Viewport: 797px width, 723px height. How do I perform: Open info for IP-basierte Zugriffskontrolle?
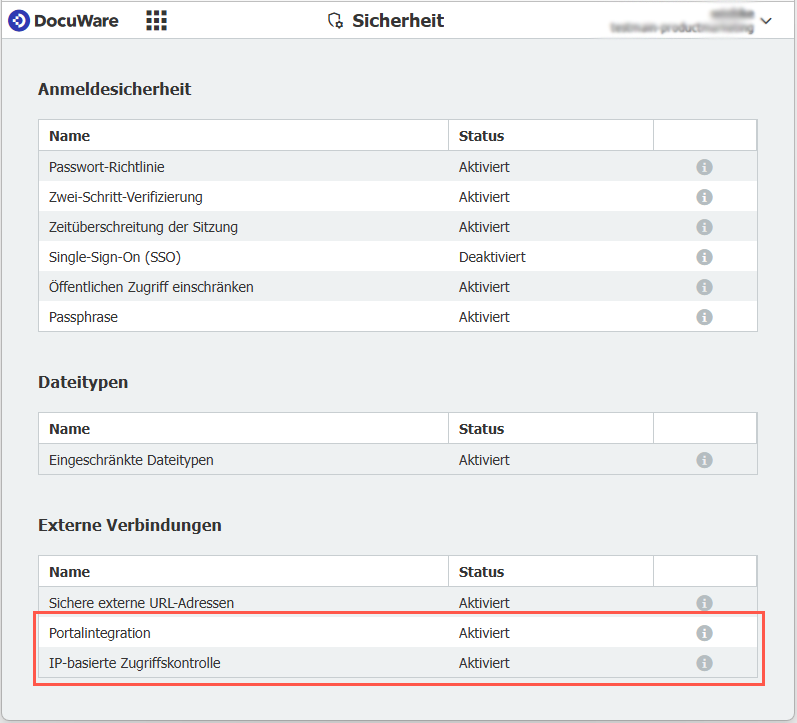pos(704,663)
